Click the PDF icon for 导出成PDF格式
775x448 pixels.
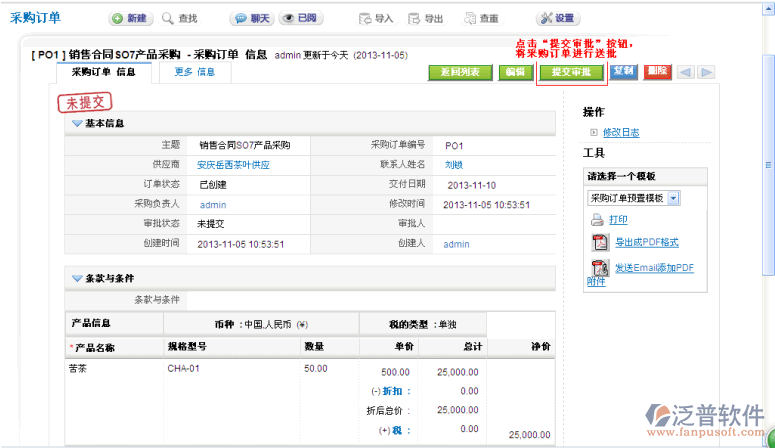point(600,242)
